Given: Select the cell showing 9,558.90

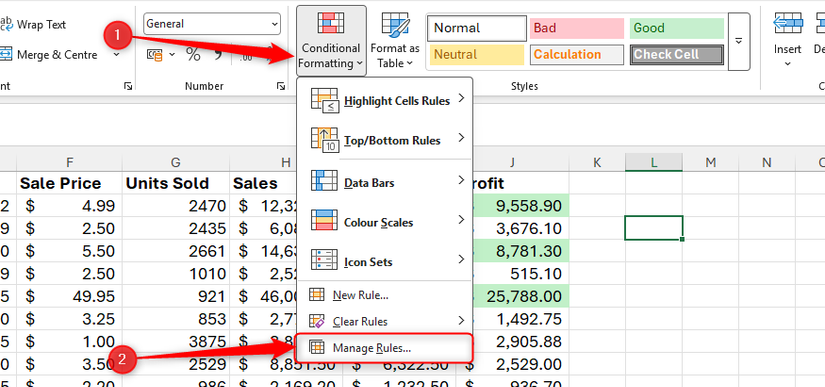Looking at the screenshot, I should pyautogui.click(x=521, y=206).
